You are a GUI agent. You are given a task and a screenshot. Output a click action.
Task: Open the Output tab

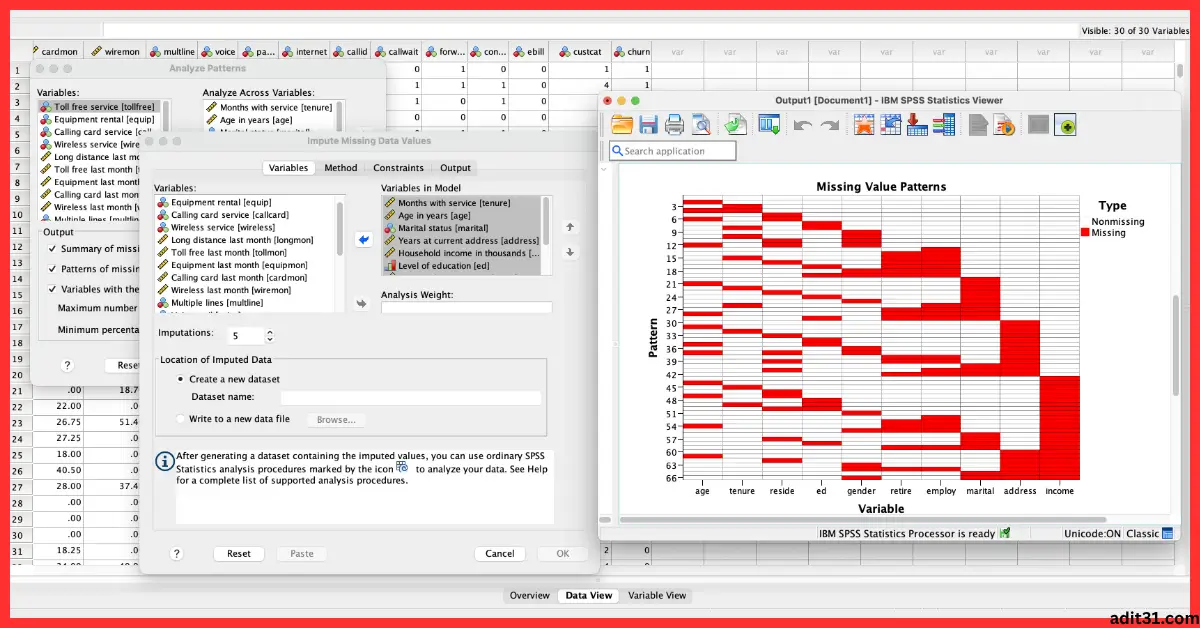[455, 168]
